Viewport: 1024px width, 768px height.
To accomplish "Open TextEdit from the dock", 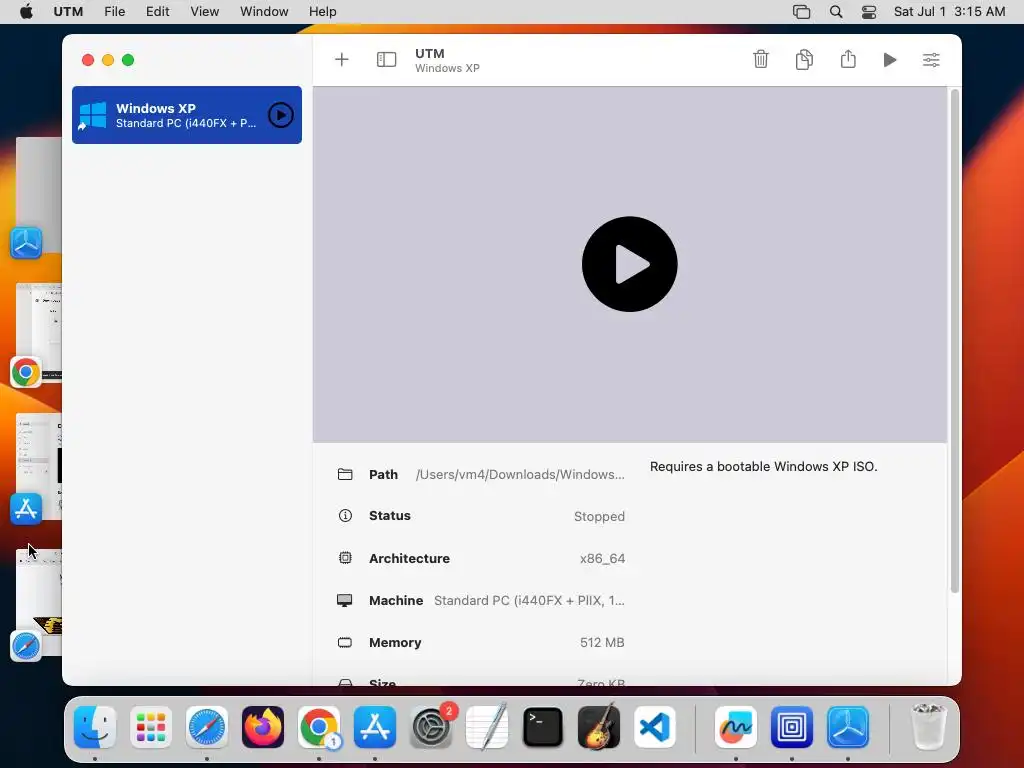I will point(487,727).
